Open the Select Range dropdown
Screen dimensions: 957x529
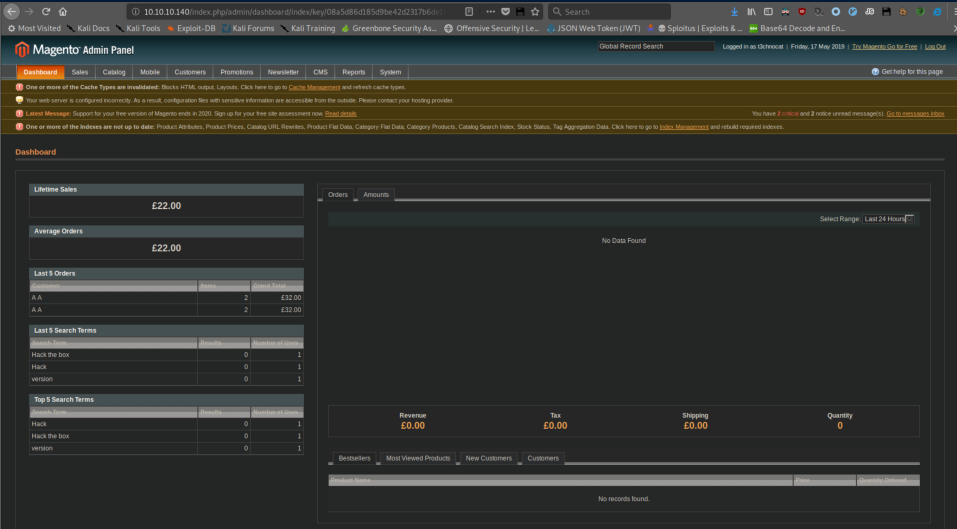click(888, 219)
